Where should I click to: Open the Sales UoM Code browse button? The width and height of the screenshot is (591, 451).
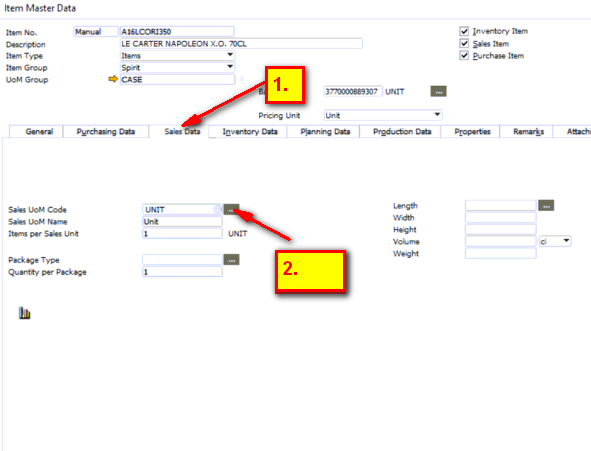231,209
